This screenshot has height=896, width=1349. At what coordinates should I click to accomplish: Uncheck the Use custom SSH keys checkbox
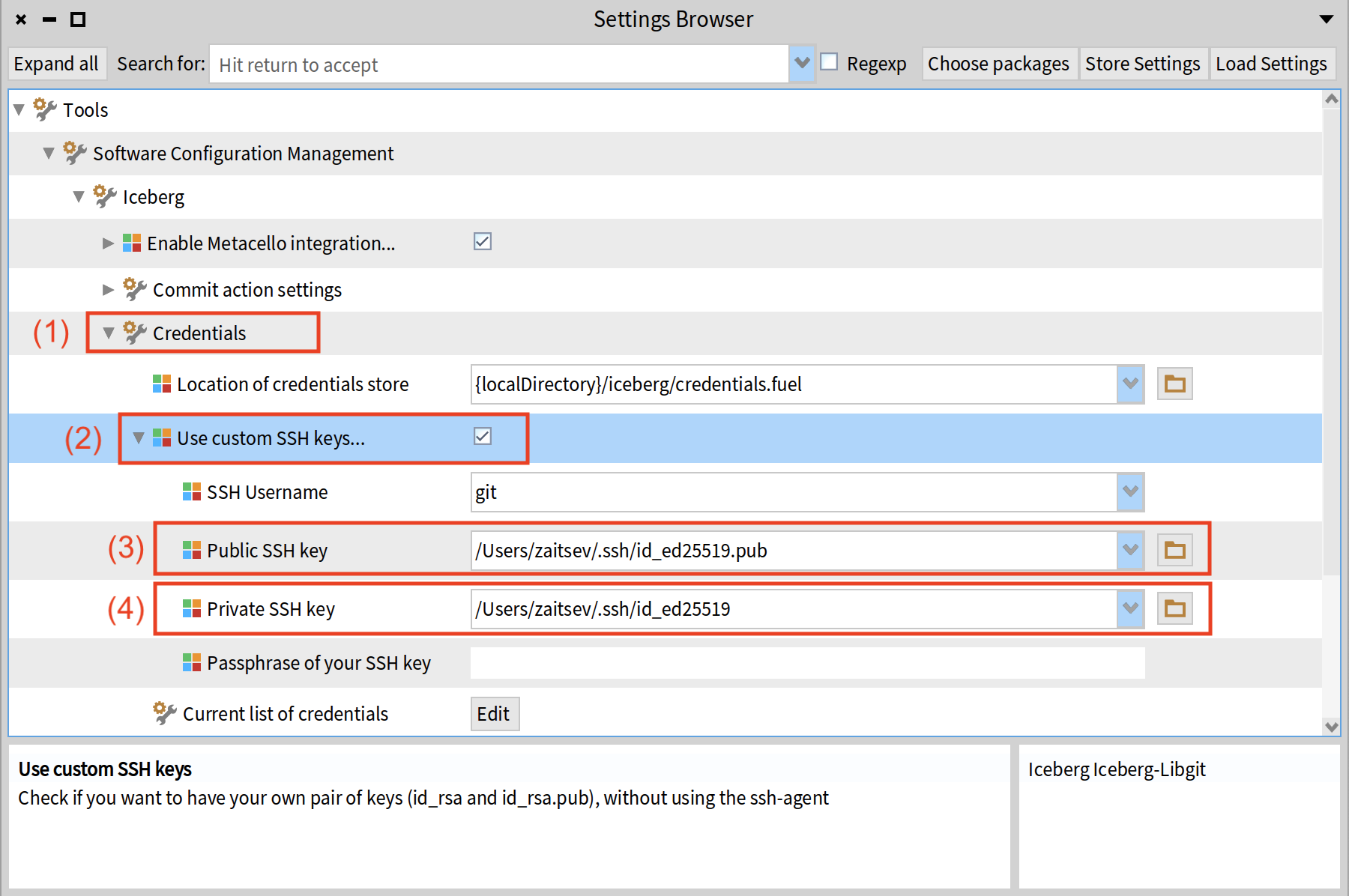point(483,436)
